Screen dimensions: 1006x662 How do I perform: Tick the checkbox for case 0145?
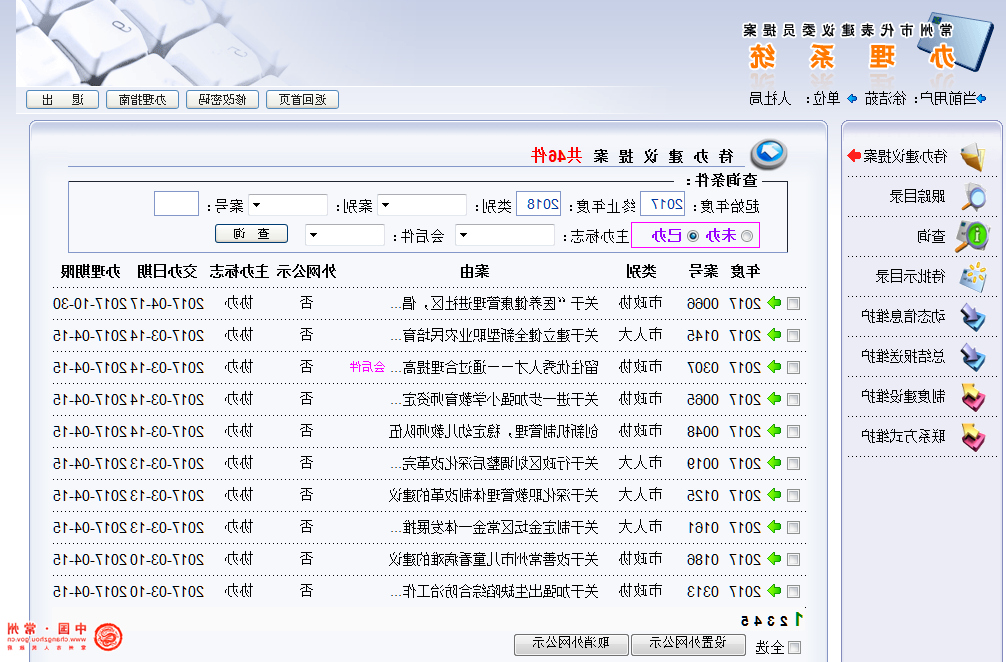pos(794,335)
